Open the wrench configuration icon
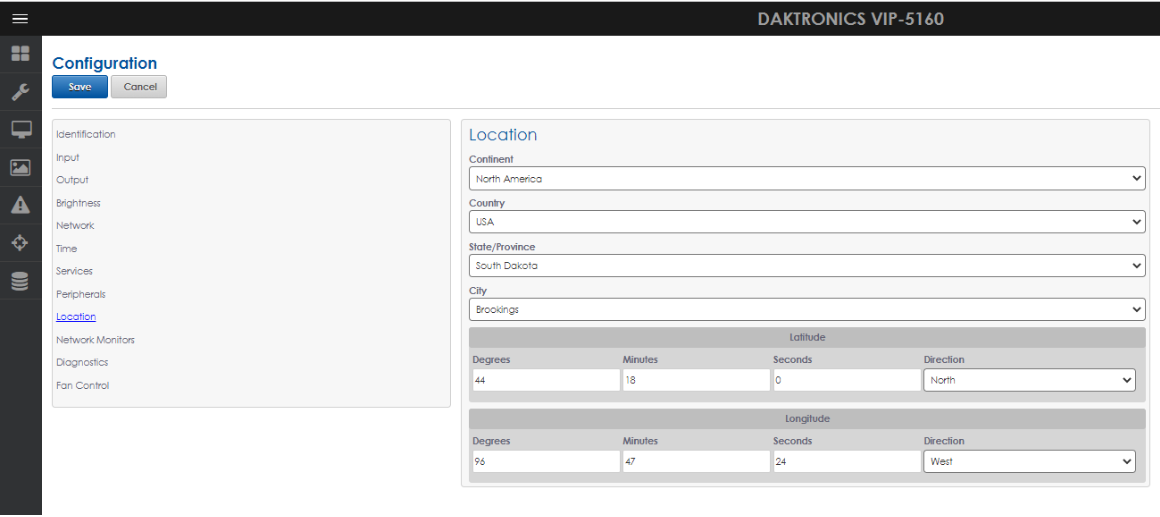1160x517 pixels. click(x=20, y=92)
